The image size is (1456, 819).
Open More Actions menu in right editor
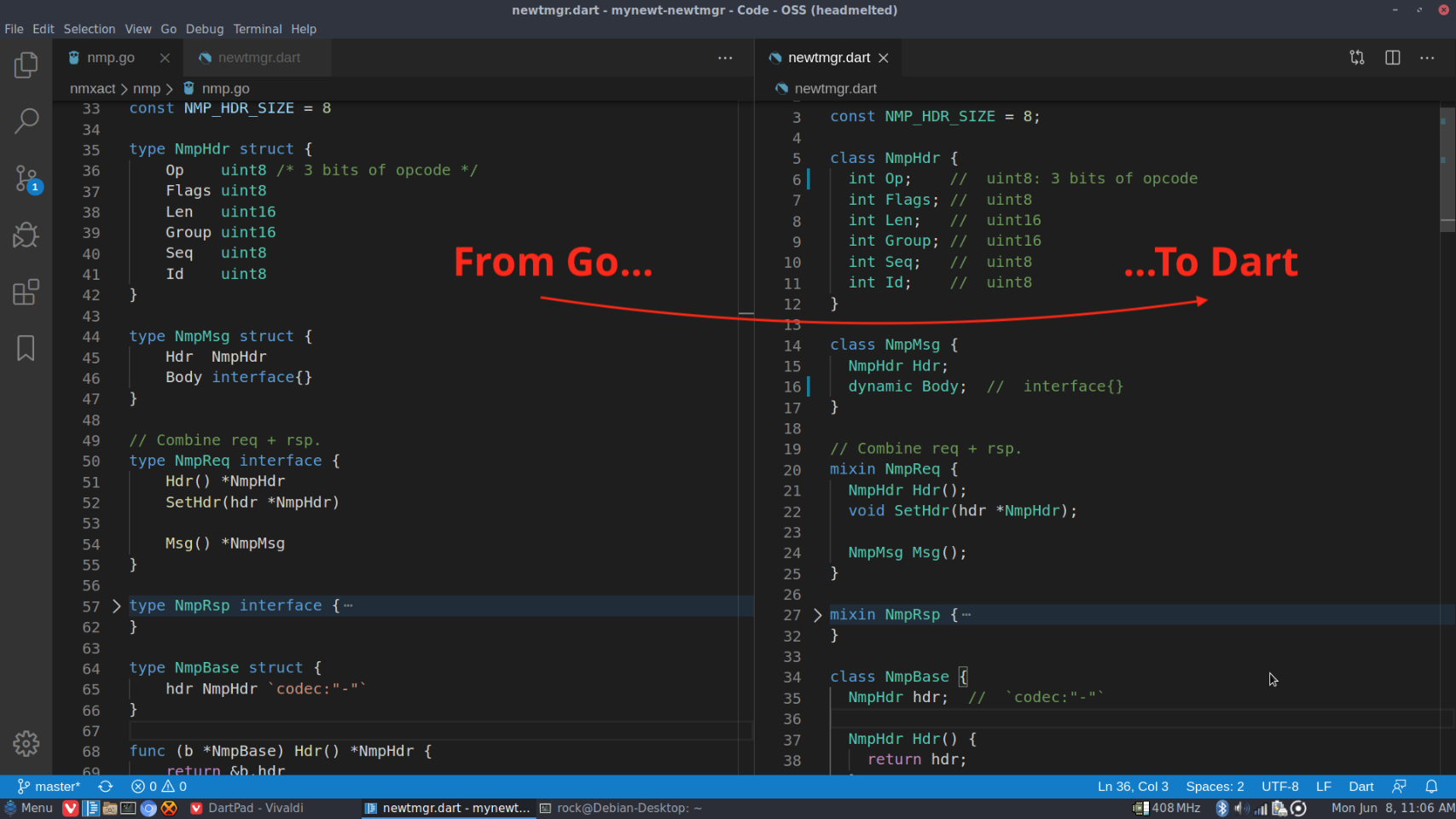[x=1427, y=57]
